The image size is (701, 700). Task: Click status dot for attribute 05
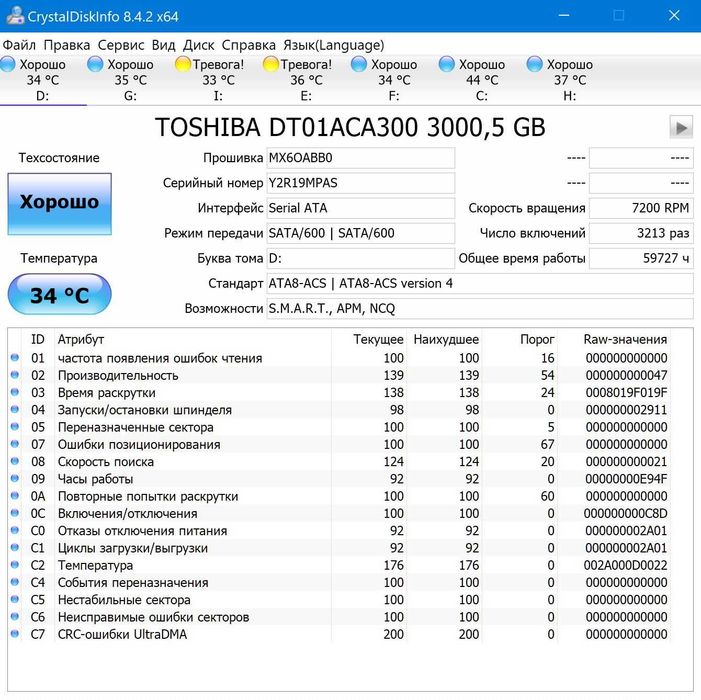15,426
